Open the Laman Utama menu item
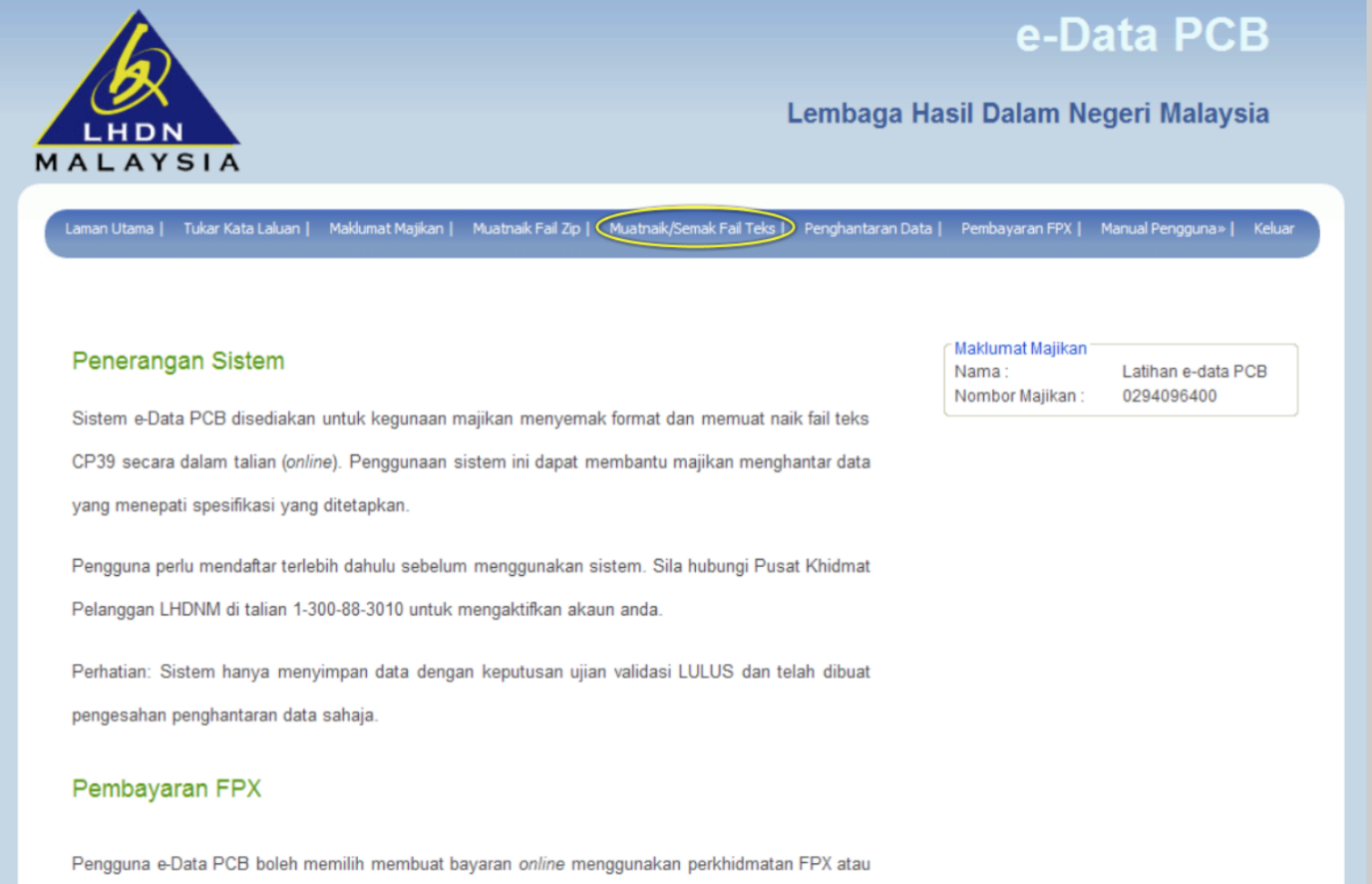This screenshot has width=1372, height=884. [110, 228]
